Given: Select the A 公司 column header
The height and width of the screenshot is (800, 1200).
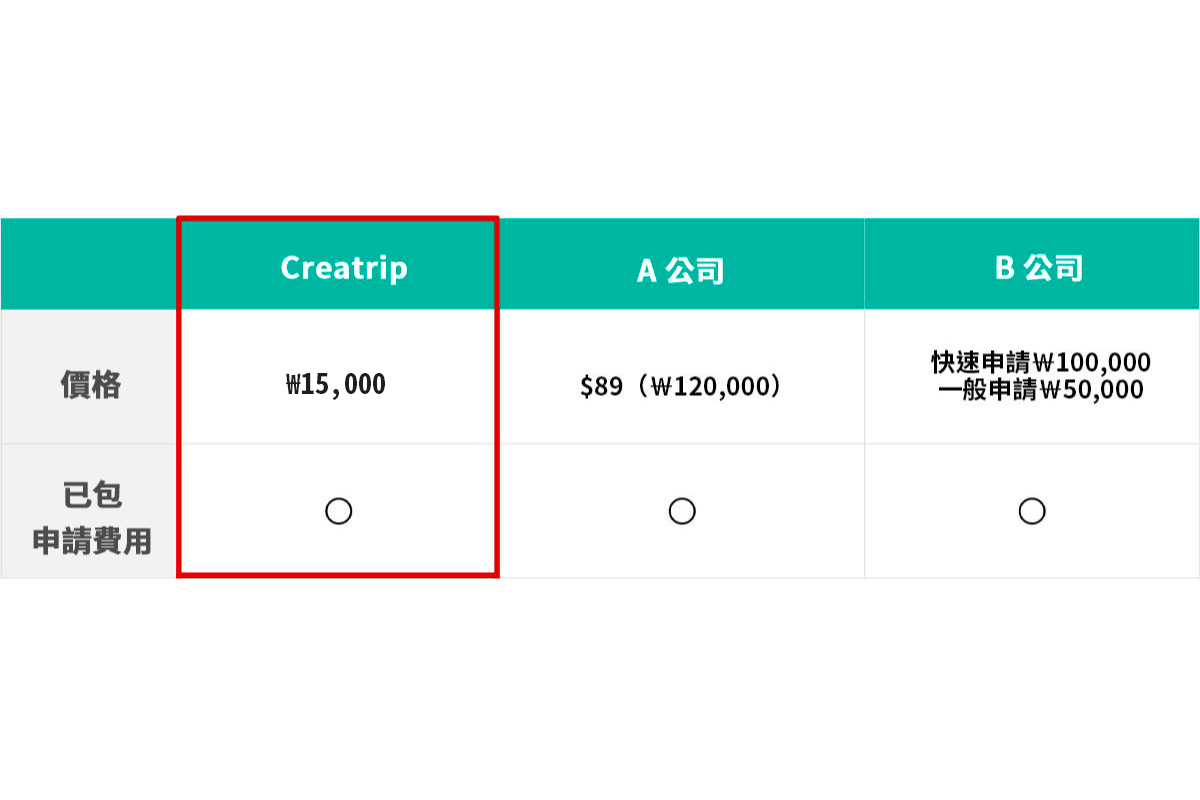Looking at the screenshot, I should click(680, 270).
